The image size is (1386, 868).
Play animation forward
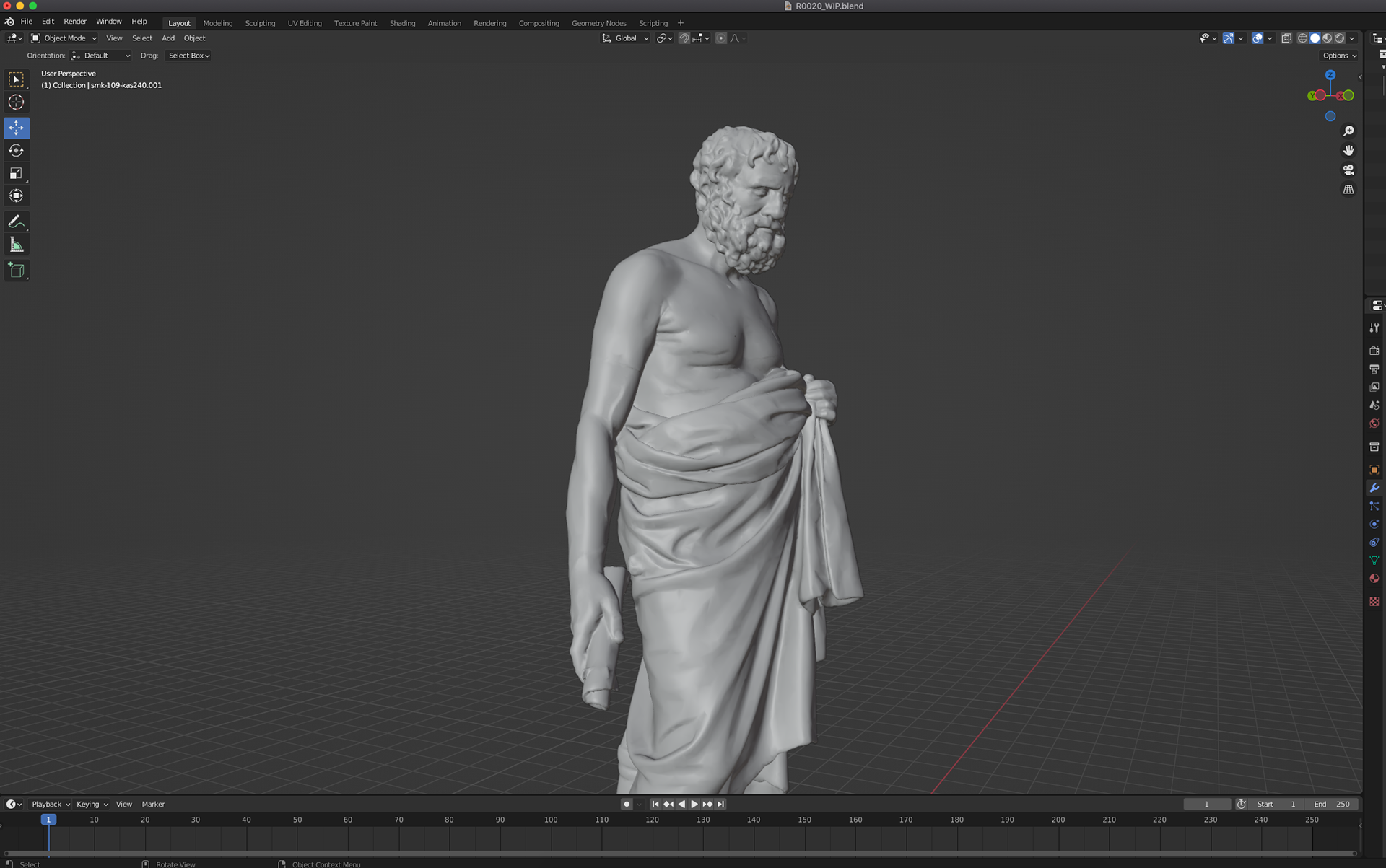(x=694, y=804)
